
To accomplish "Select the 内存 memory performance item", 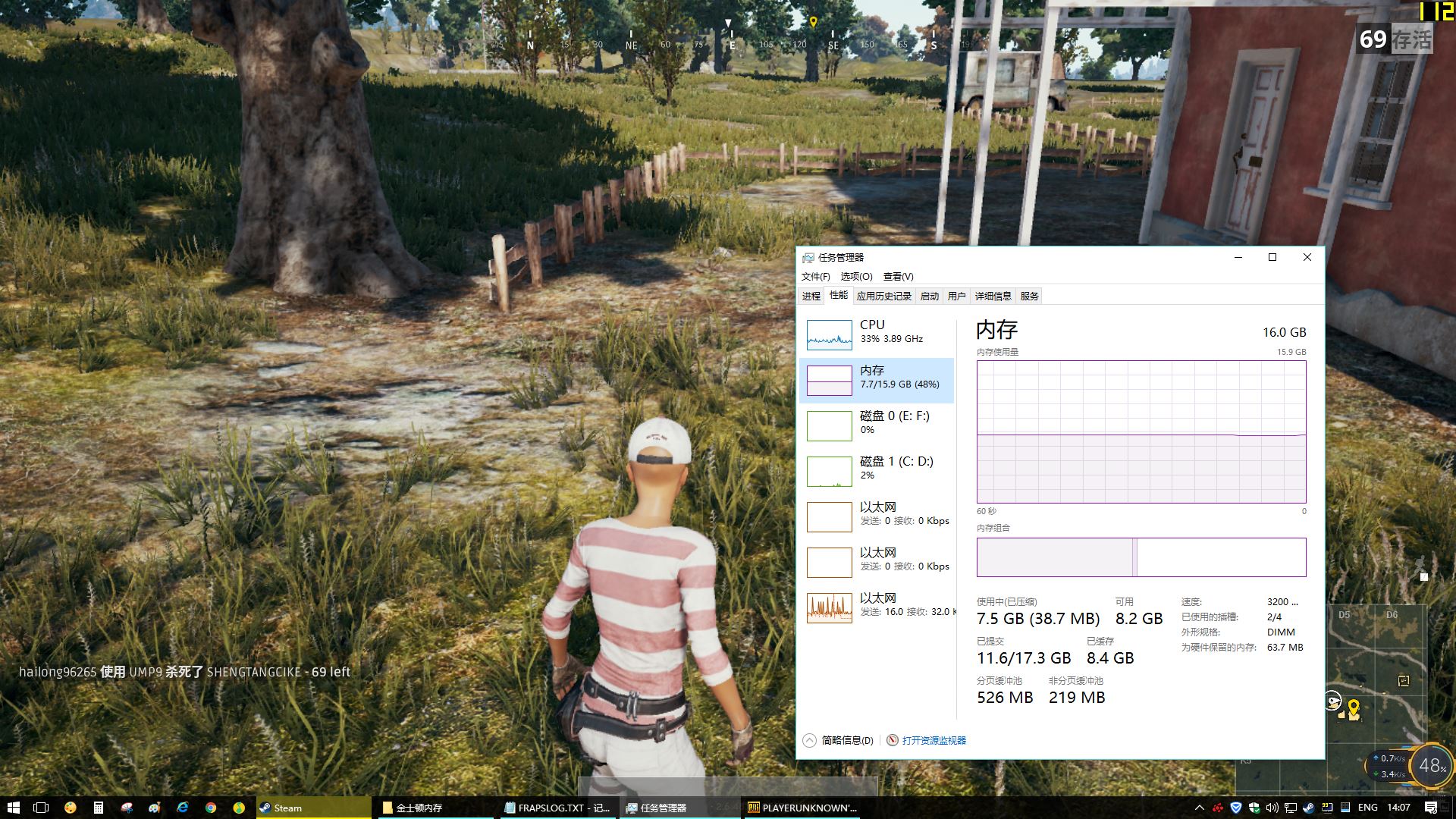I will (877, 380).
